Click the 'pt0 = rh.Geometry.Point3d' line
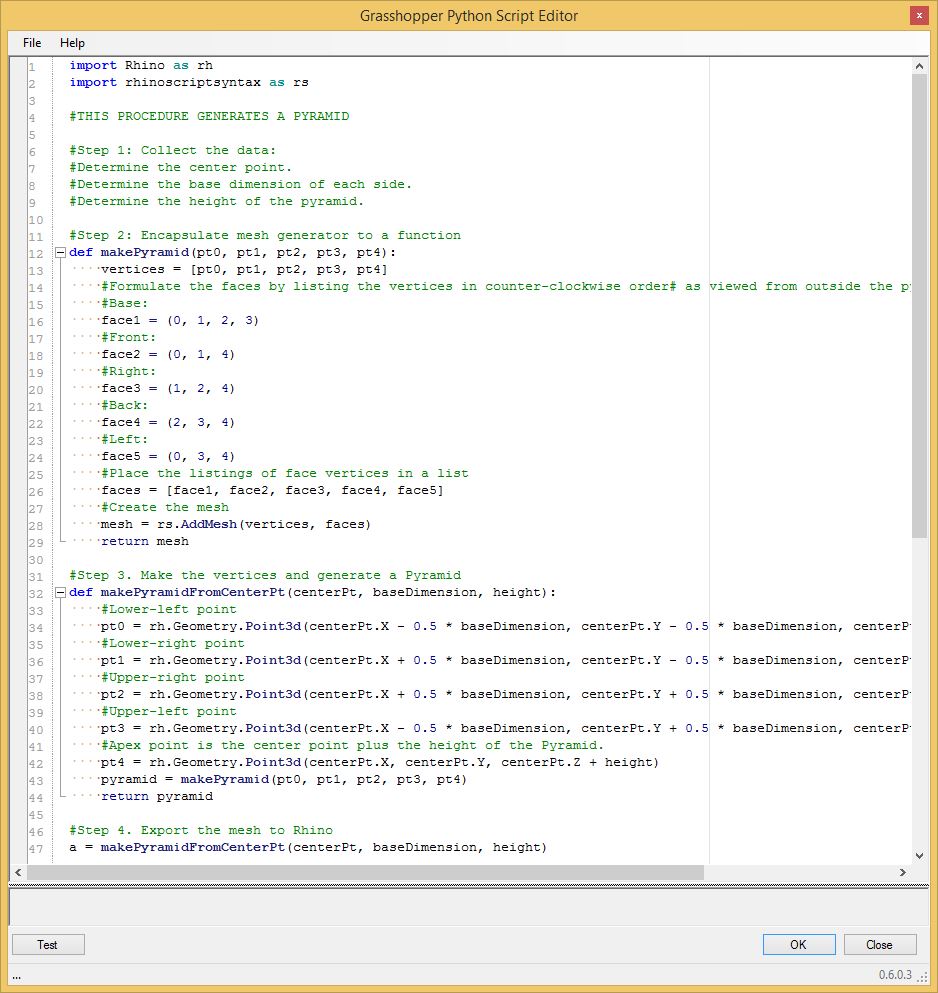938x993 pixels. point(505,626)
